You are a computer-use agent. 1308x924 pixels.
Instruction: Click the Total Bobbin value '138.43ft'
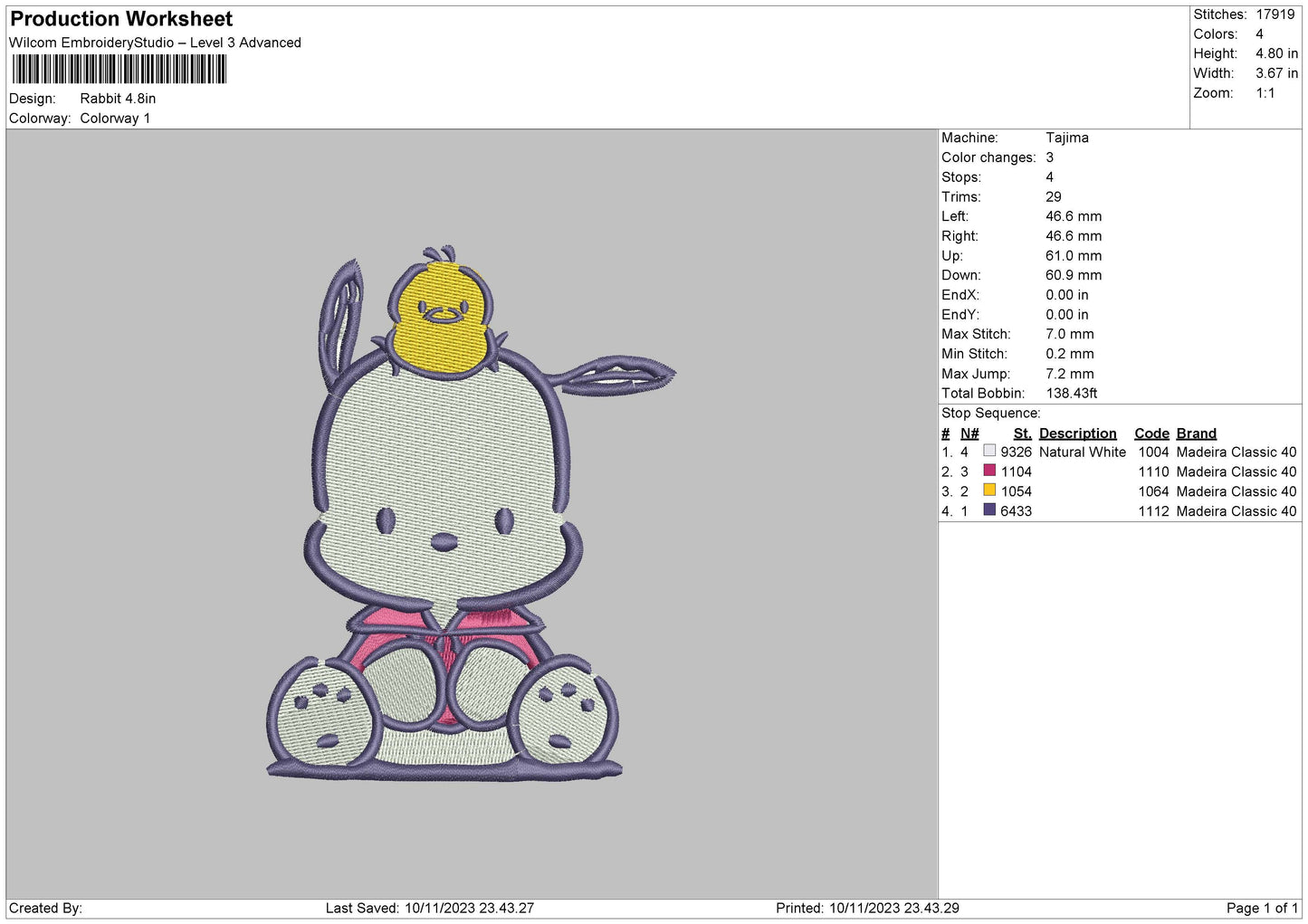point(1072,394)
